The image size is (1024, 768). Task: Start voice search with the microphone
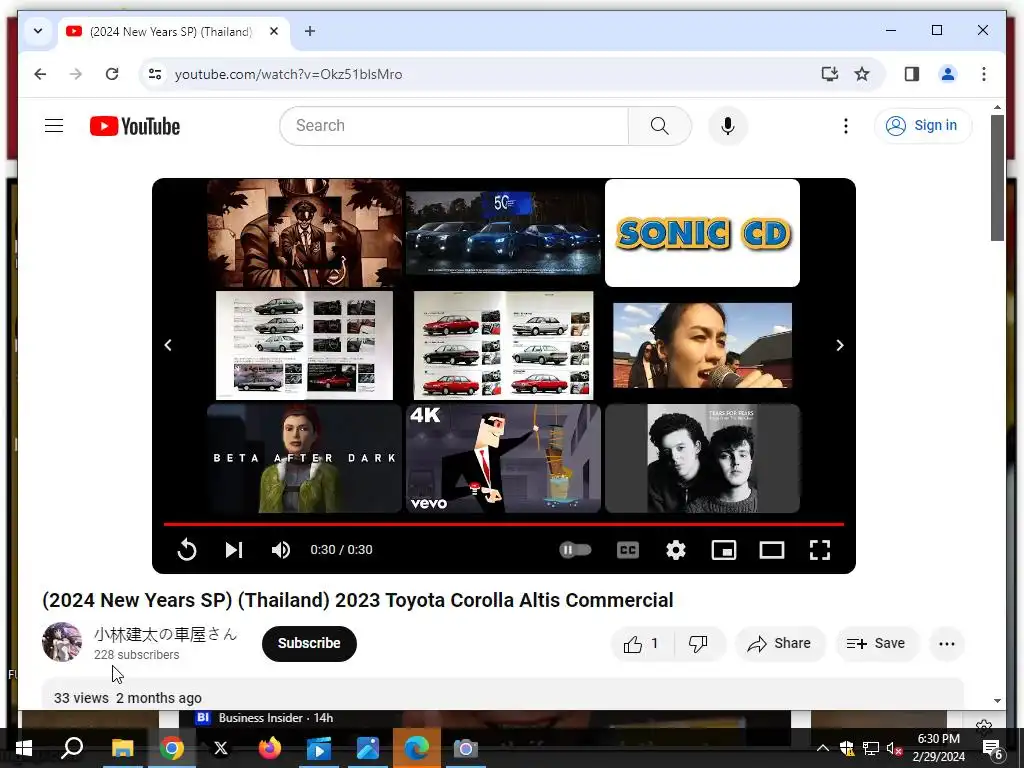click(x=728, y=125)
